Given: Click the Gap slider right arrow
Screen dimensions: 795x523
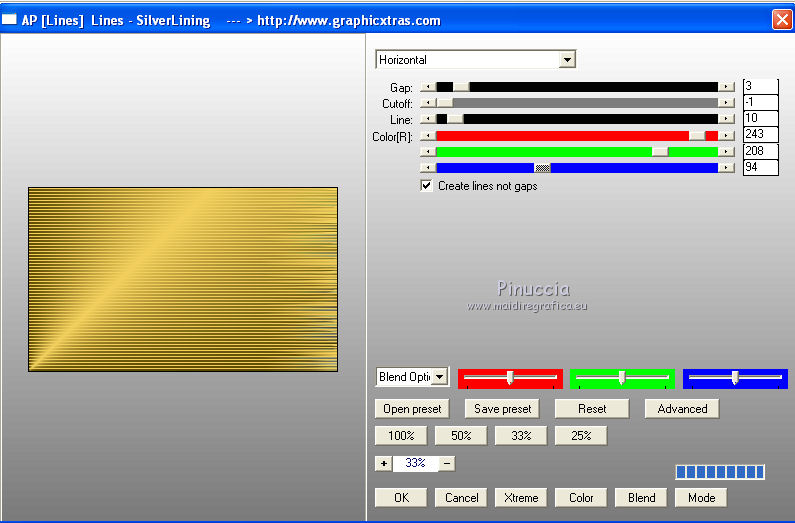Looking at the screenshot, I should click(x=727, y=87).
